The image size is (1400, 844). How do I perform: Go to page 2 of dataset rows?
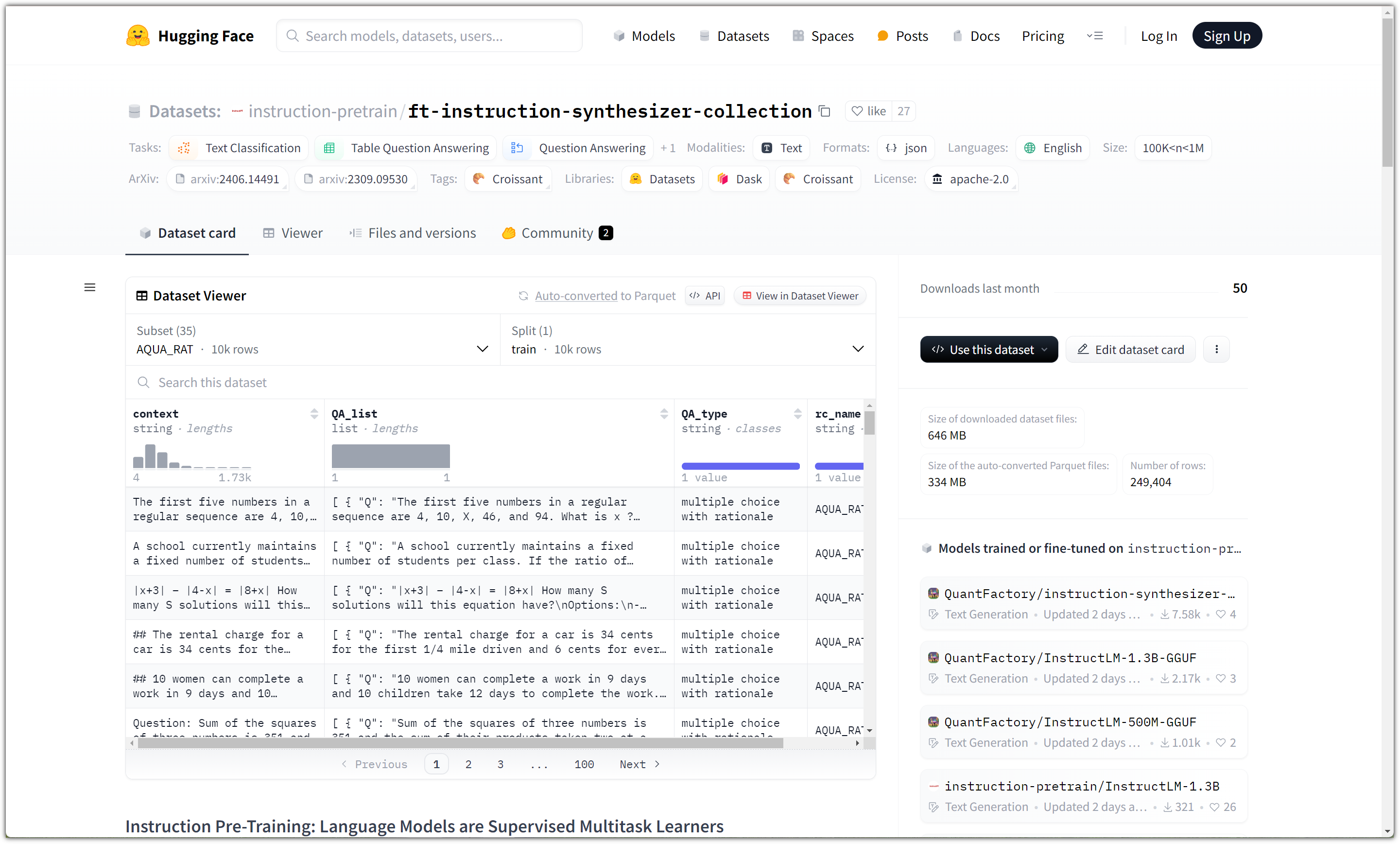click(468, 764)
